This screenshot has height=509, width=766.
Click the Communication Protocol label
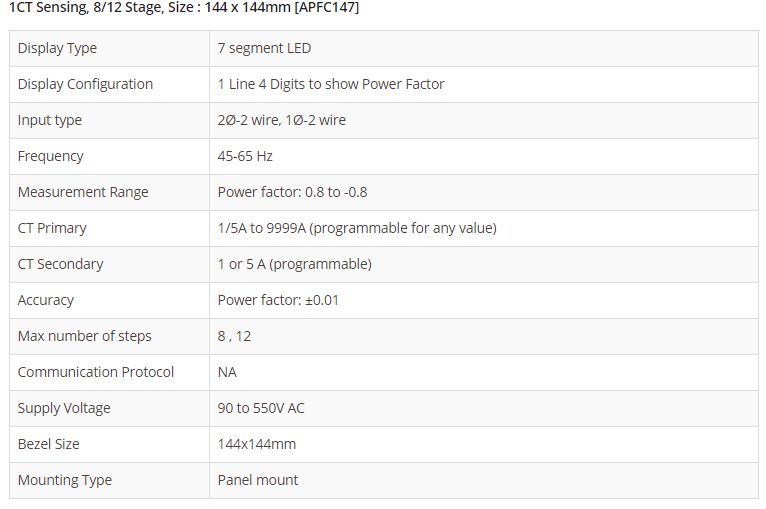96,372
